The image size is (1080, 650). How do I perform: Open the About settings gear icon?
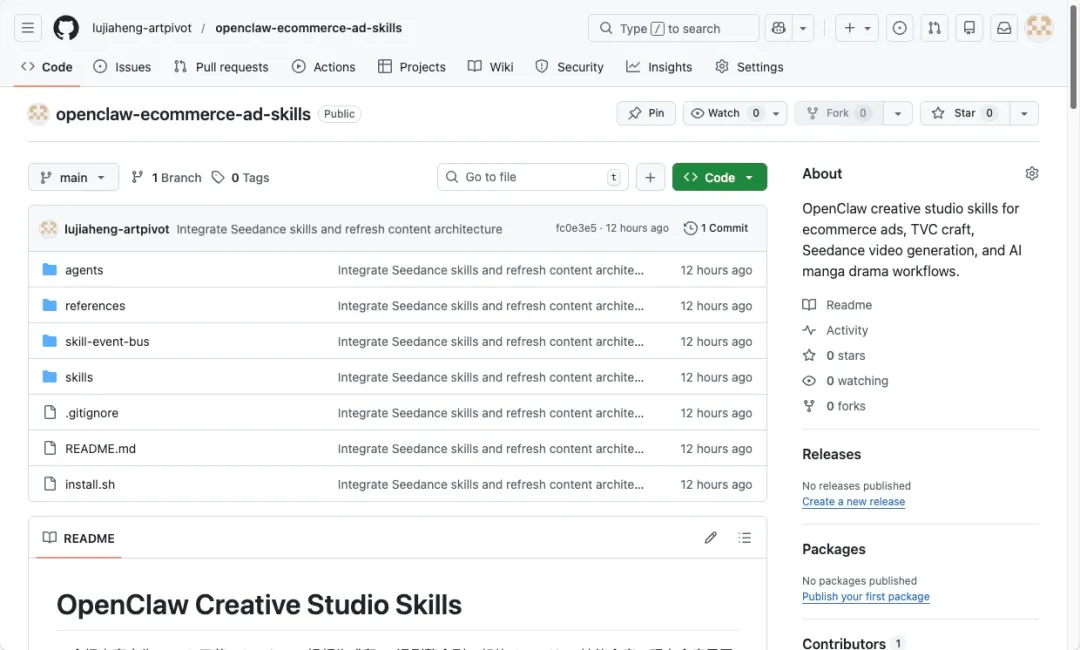click(1031, 174)
